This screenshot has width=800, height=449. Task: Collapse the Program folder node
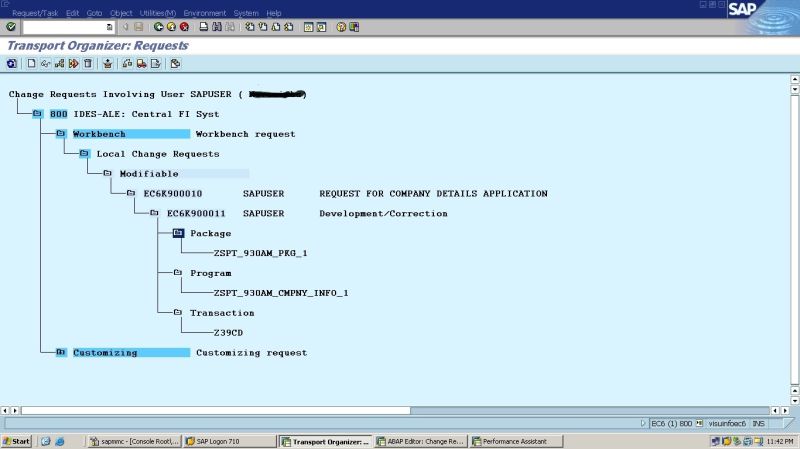point(178,273)
